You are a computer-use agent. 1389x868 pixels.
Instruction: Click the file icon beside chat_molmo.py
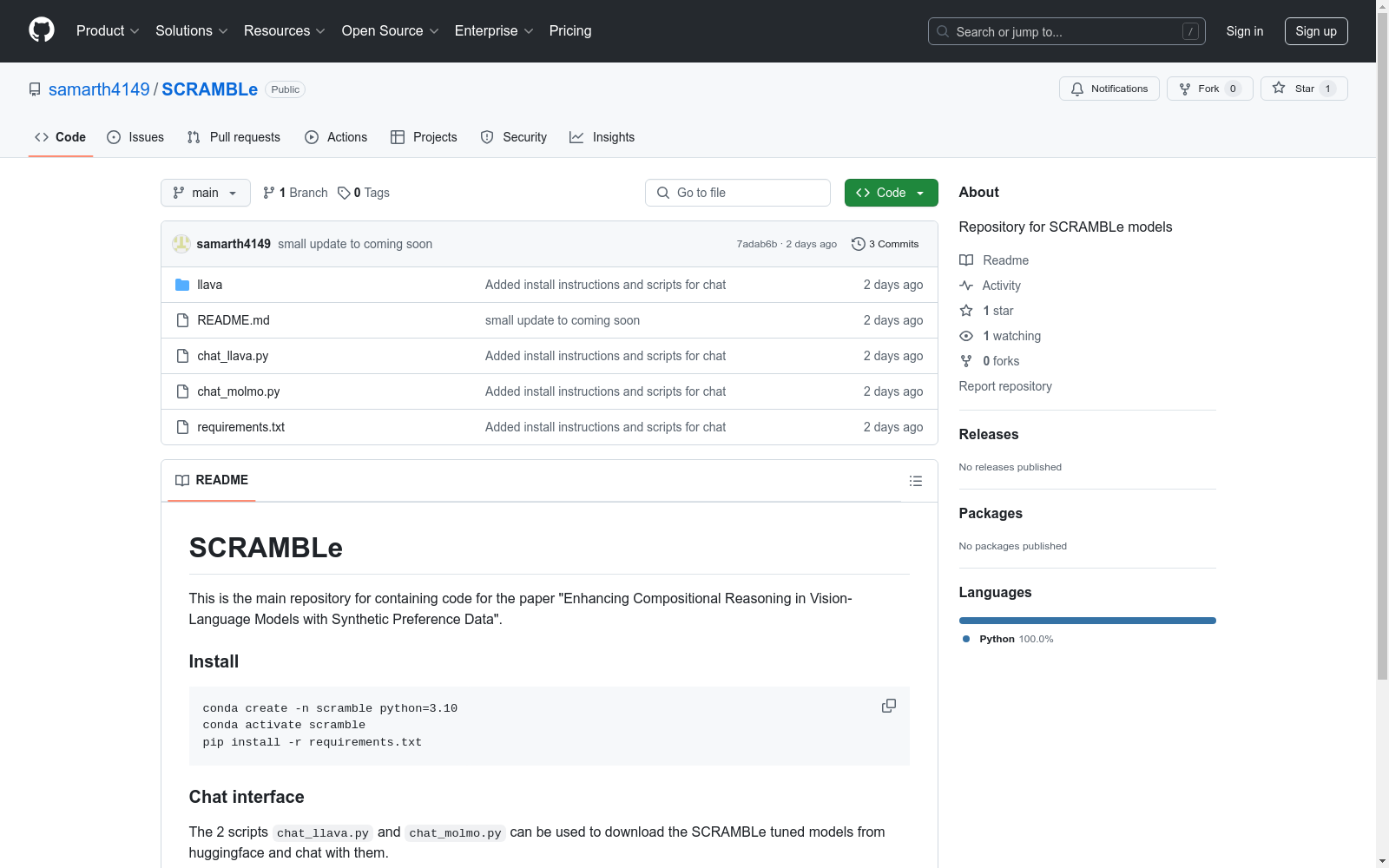click(x=182, y=391)
